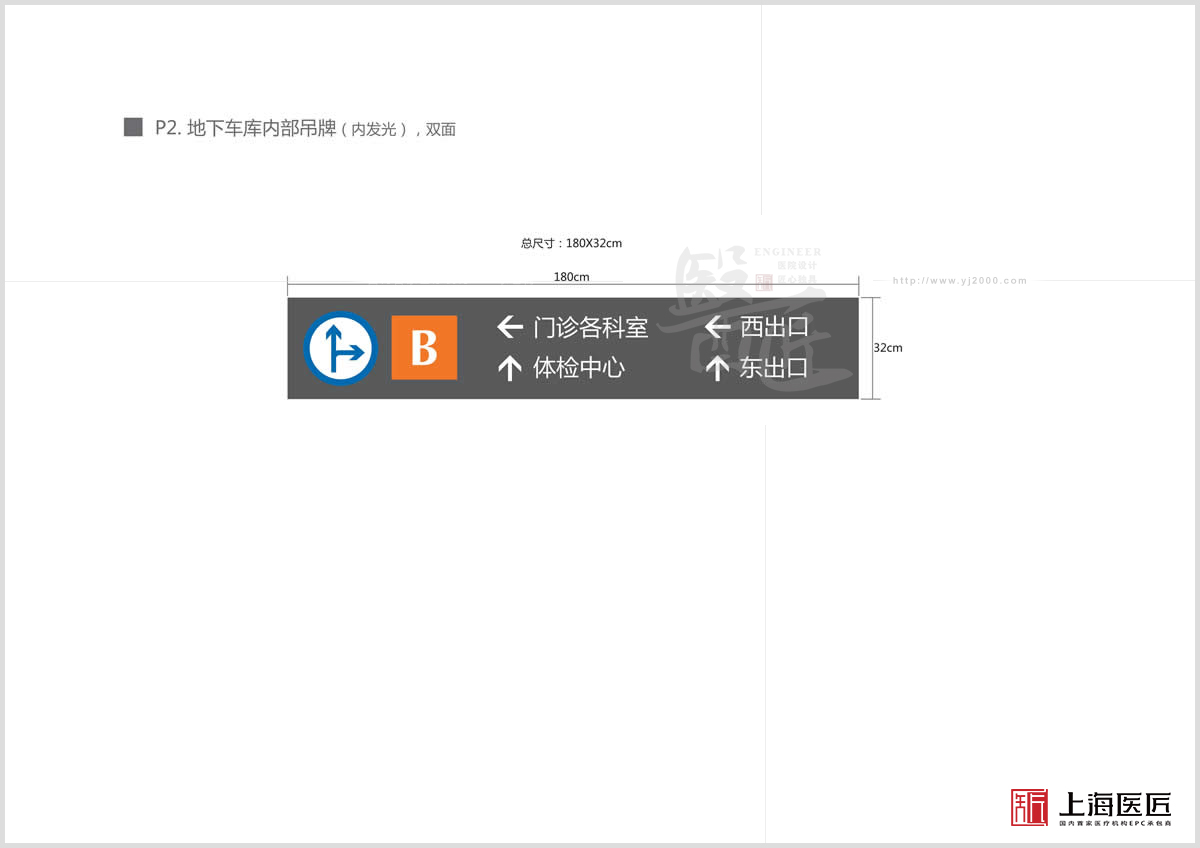
Task: Click the P2. 地下车库内部吊牌 heading
Action: 245,128
